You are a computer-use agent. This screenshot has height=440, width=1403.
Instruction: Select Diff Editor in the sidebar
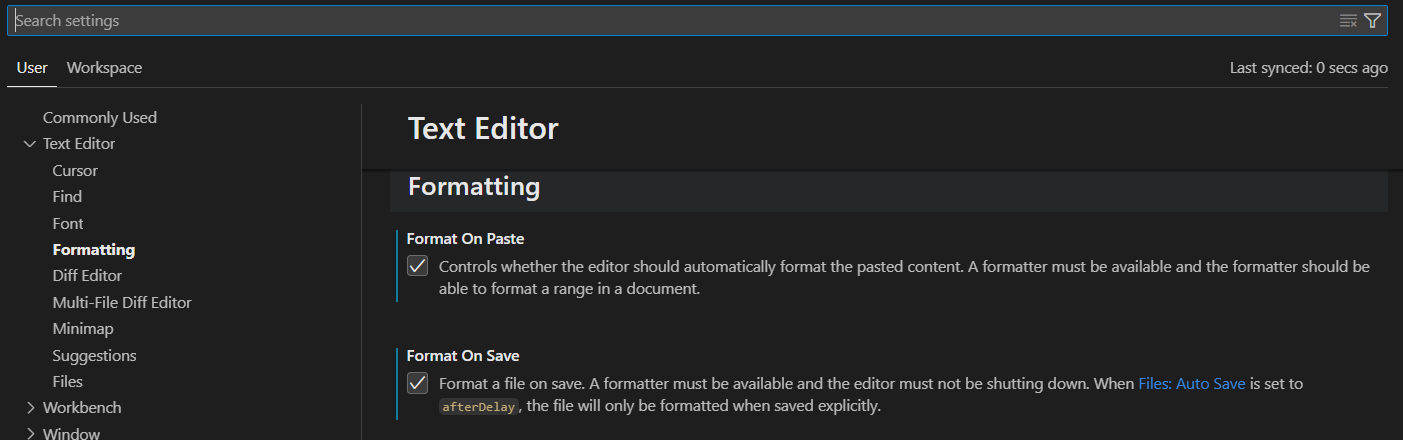point(87,276)
